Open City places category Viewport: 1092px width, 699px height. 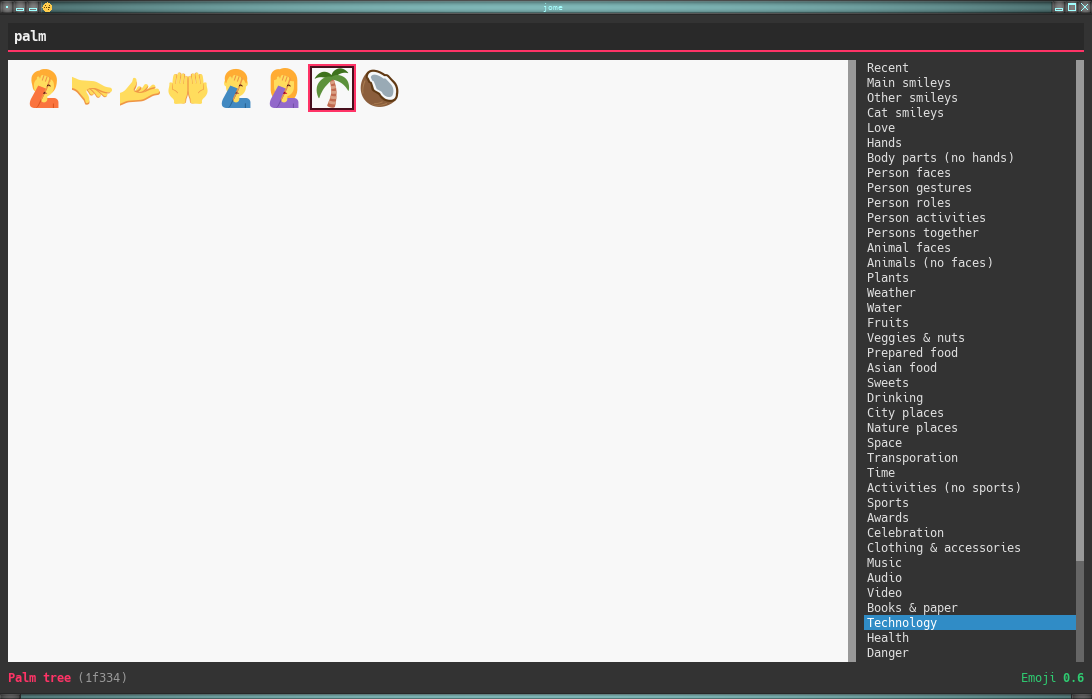point(969,412)
